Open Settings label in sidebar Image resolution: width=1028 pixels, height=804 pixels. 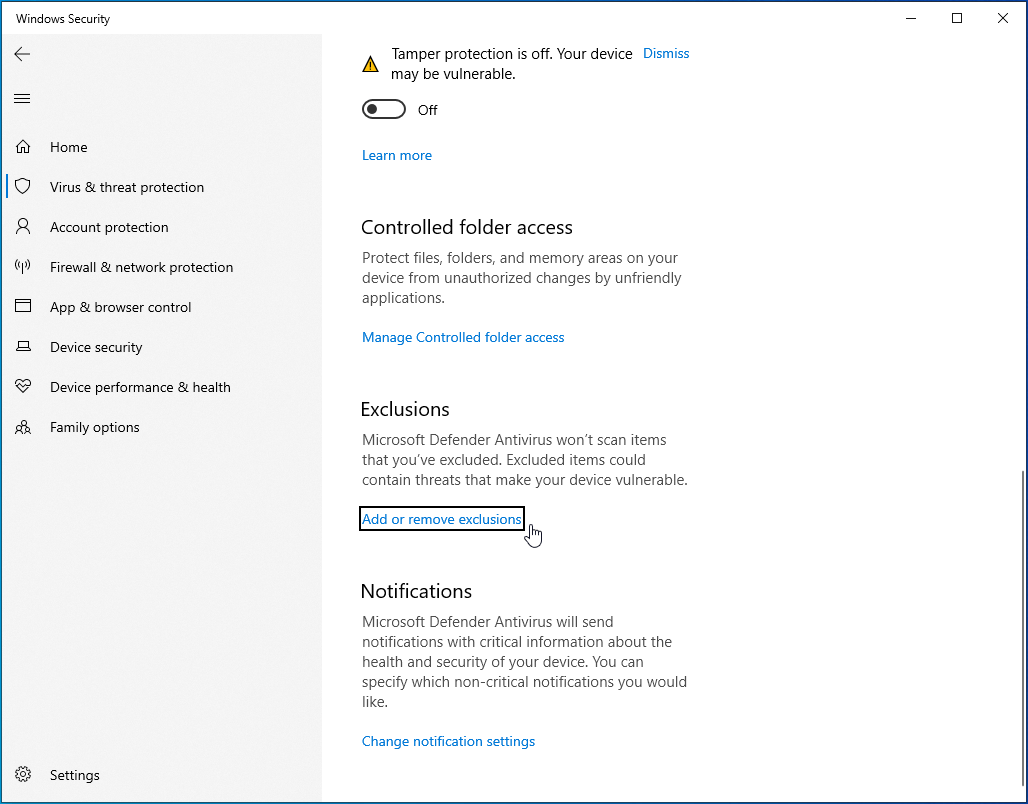[75, 775]
